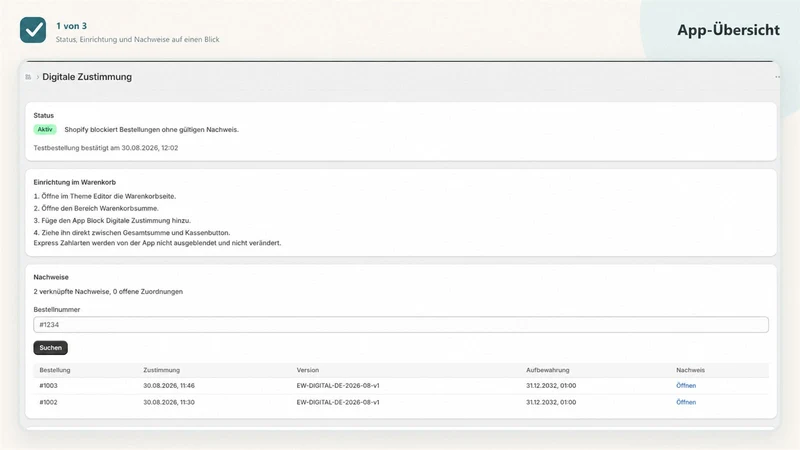This screenshot has width=800, height=450.
Task: Open the three-dot menu in app header
Action: click(x=778, y=77)
